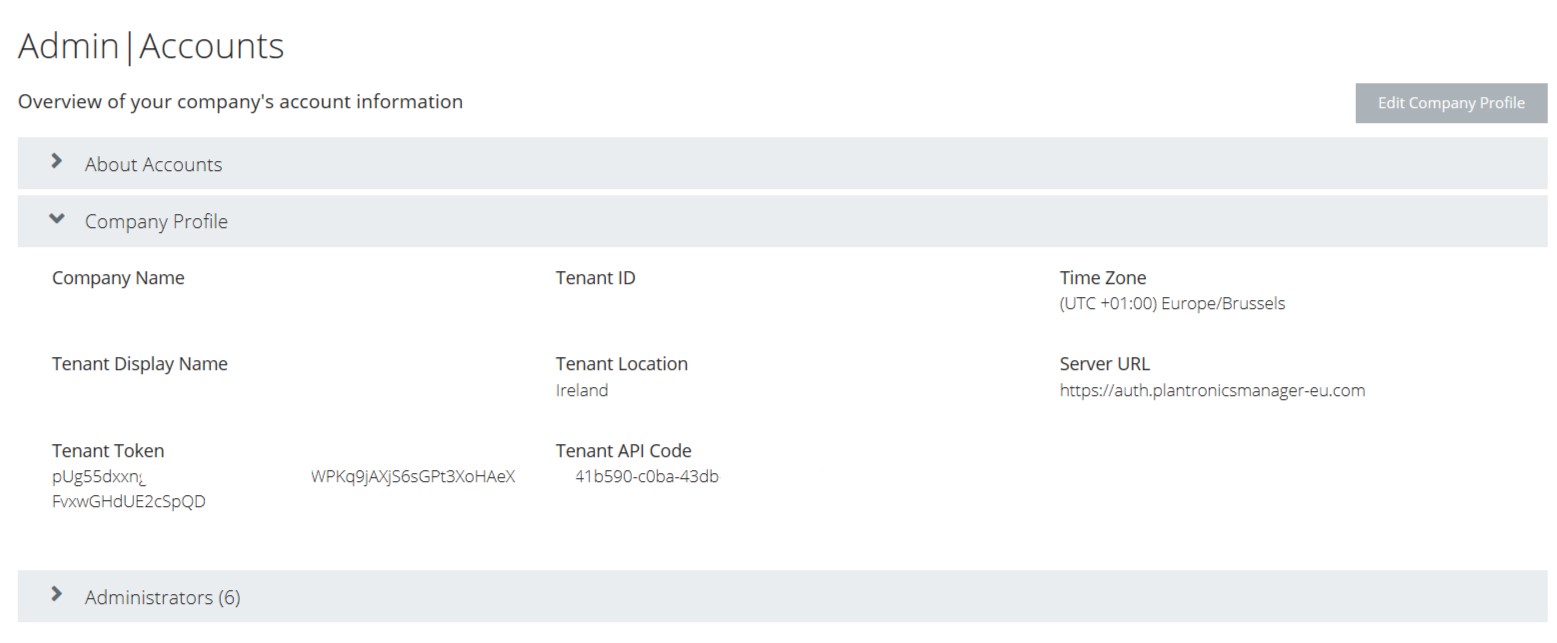This screenshot has height=643, width=1557.
Task: Click the Server URL auth.plantronicsmanager-eu.com text
Action: coord(1211,390)
